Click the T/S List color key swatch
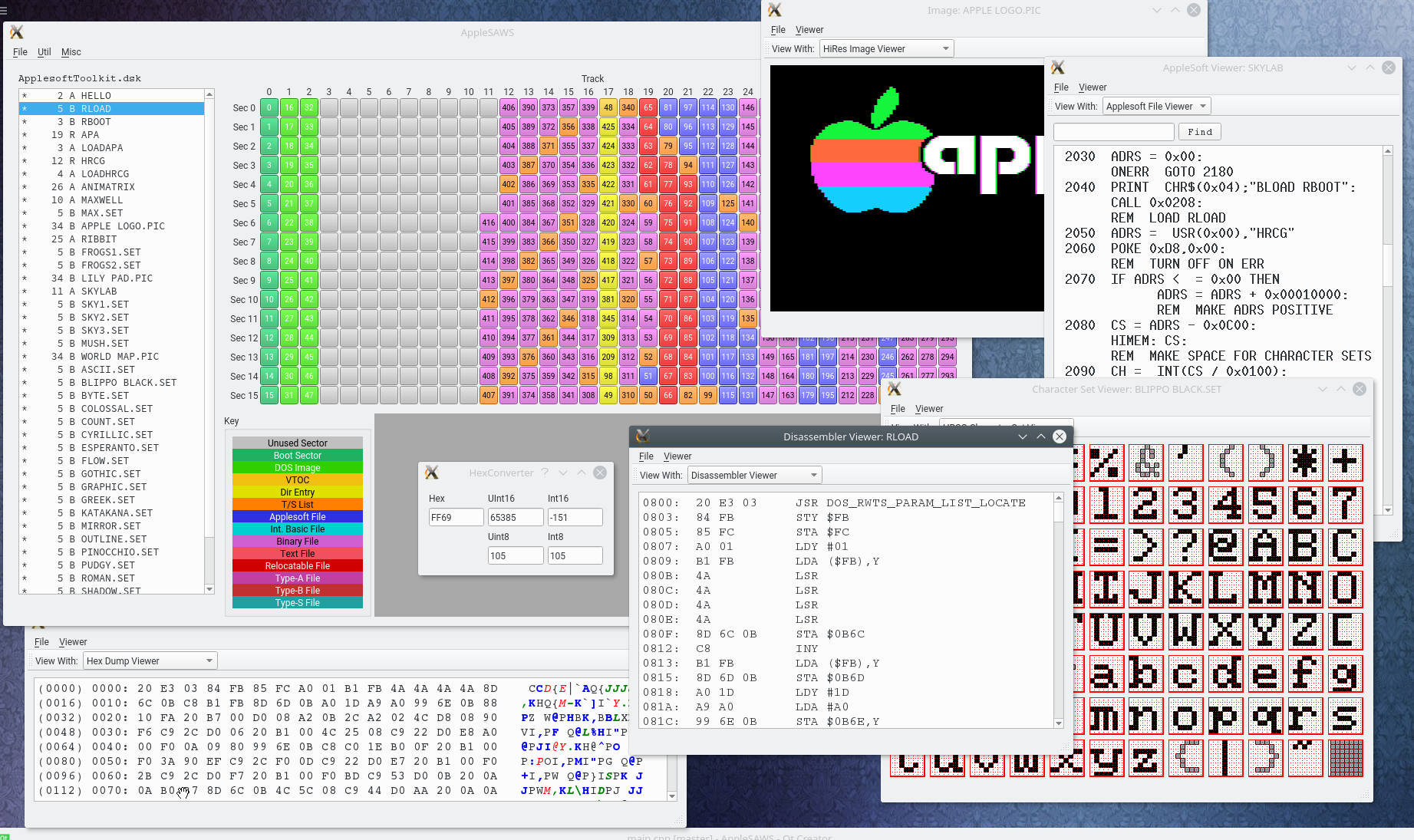1414x840 pixels. (298, 504)
